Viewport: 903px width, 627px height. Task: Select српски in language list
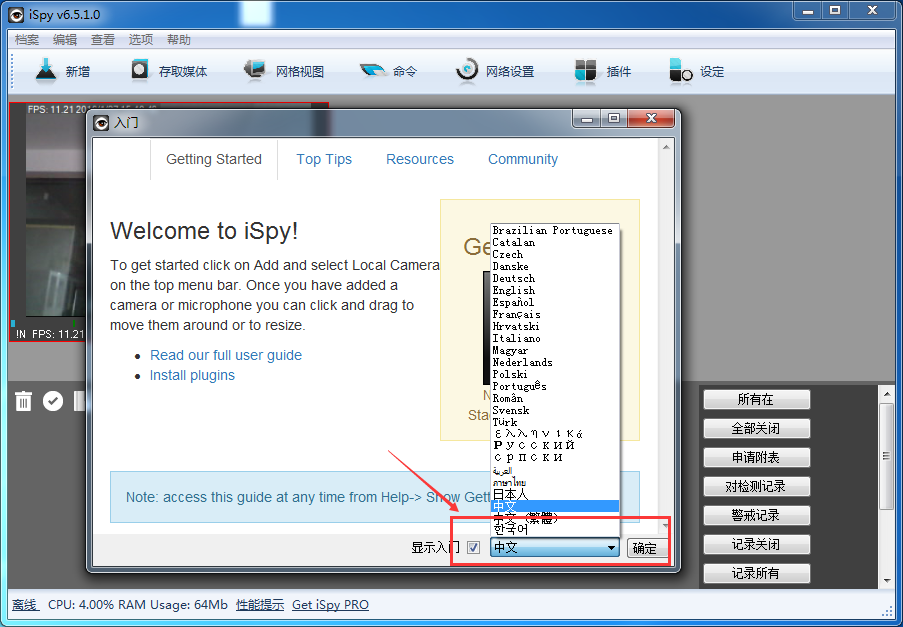pos(555,458)
